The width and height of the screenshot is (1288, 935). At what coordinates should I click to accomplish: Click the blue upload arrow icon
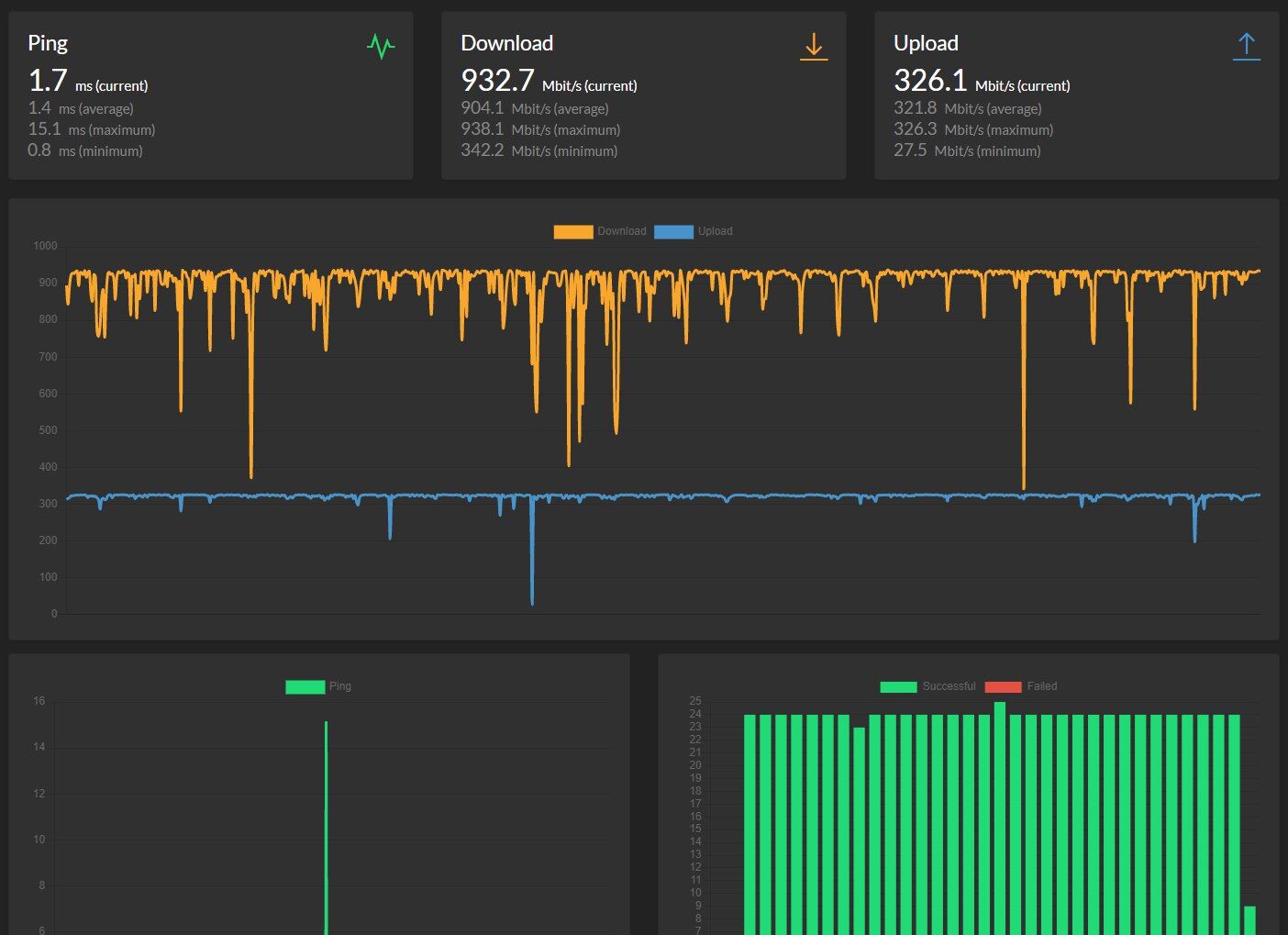point(1246,47)
